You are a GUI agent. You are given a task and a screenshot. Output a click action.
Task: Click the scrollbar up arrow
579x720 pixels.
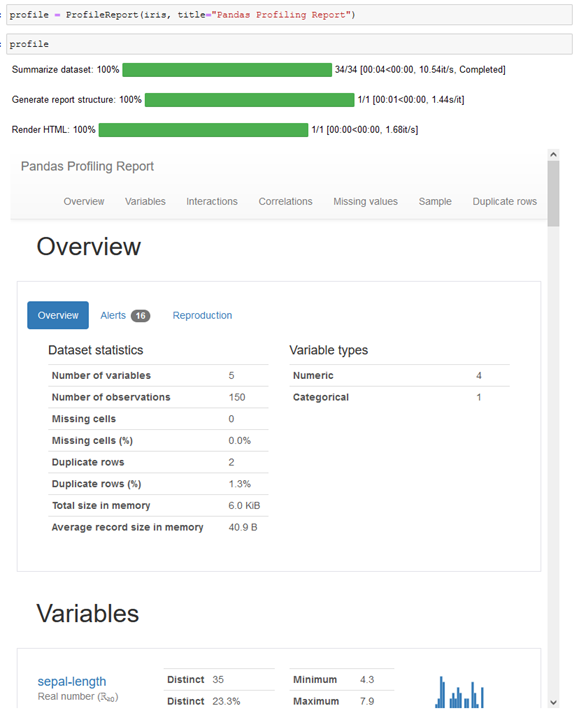(x=553, y=155)
